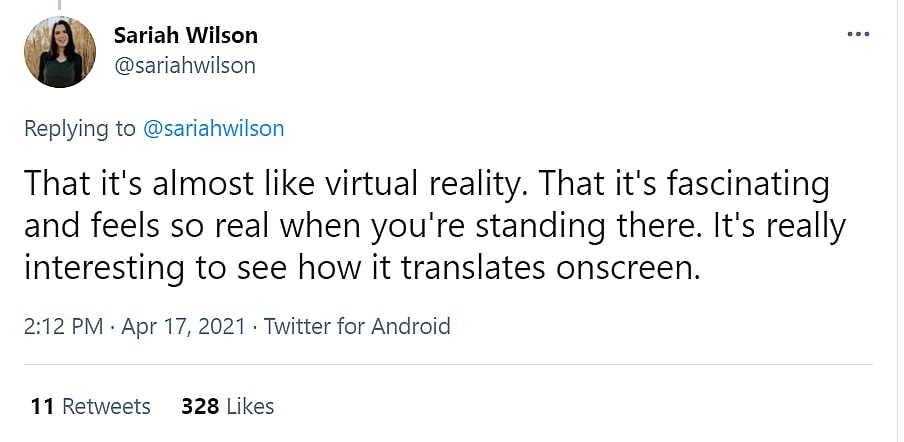Click the "Replying to" label text
This screenshot has height=442, width=904.
pos(82,128)
